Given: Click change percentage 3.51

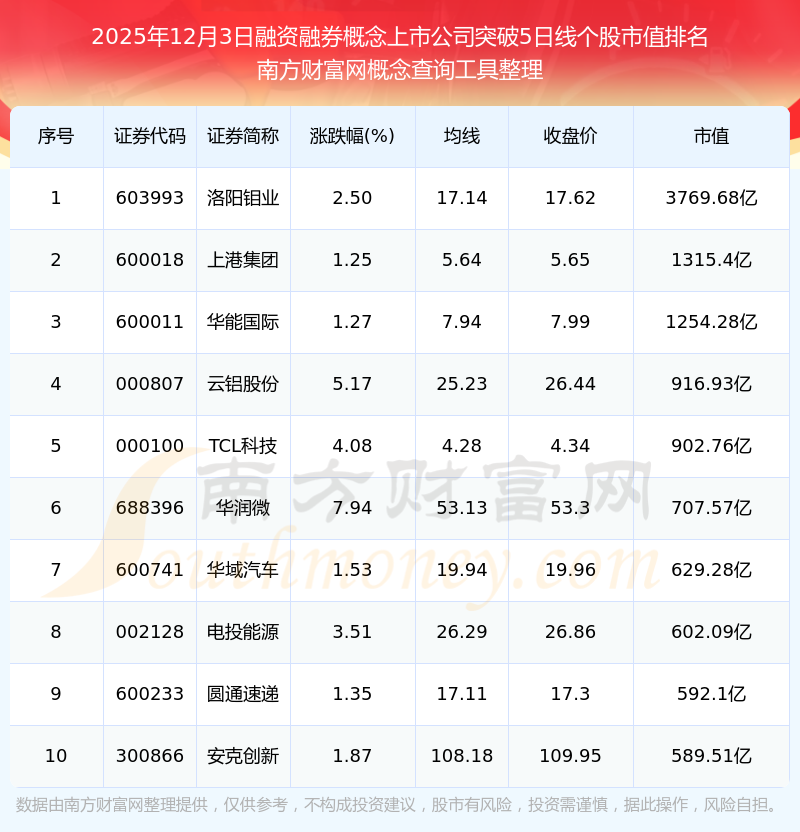Looking at the screenshot, I should click(x=352, y=632).
